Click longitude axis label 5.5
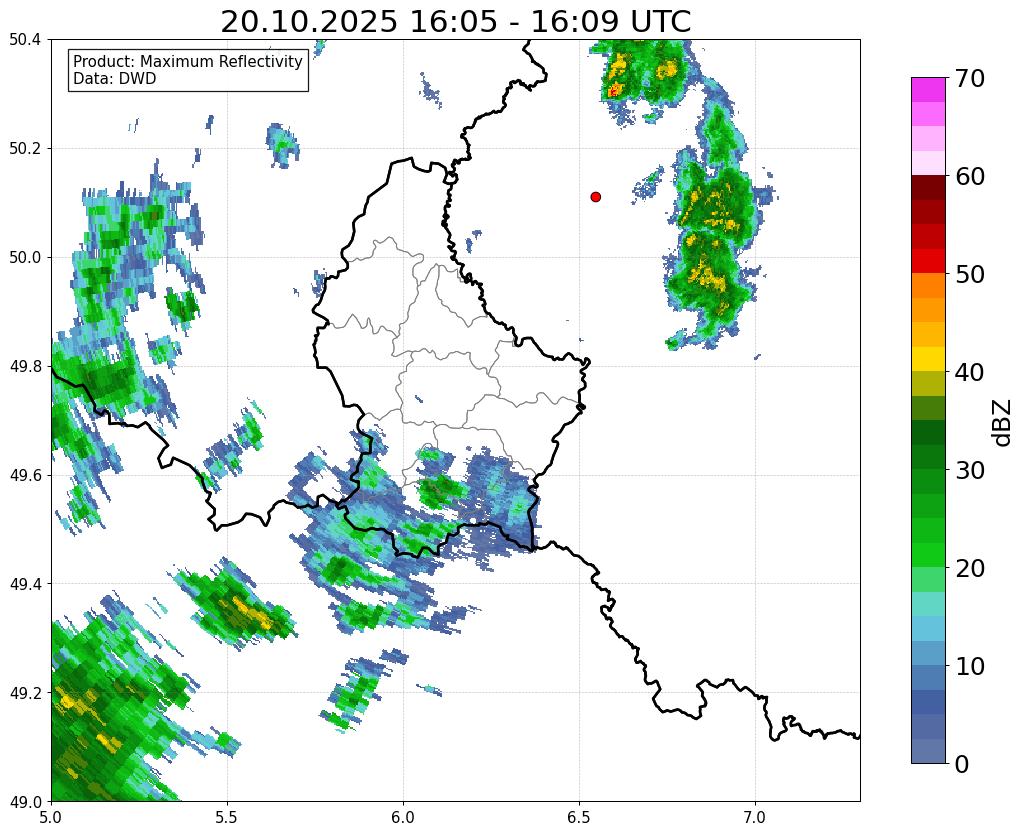Screen dimensions: 1023x834 tap(227, 817)
